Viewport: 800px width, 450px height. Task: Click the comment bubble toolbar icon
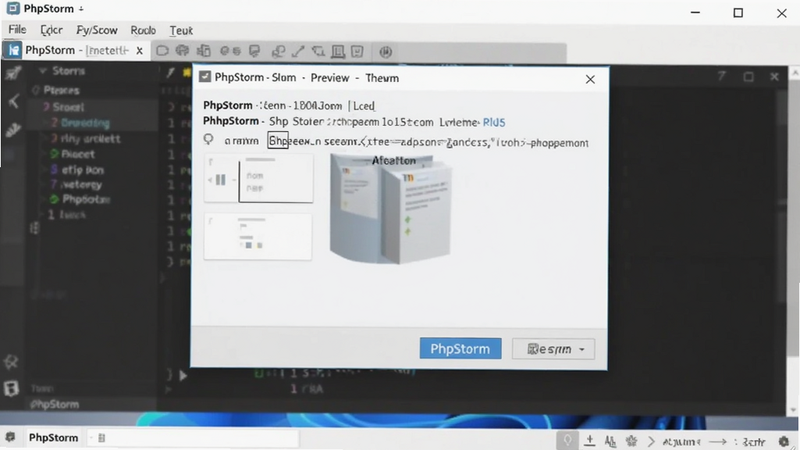tap(255, 51)
